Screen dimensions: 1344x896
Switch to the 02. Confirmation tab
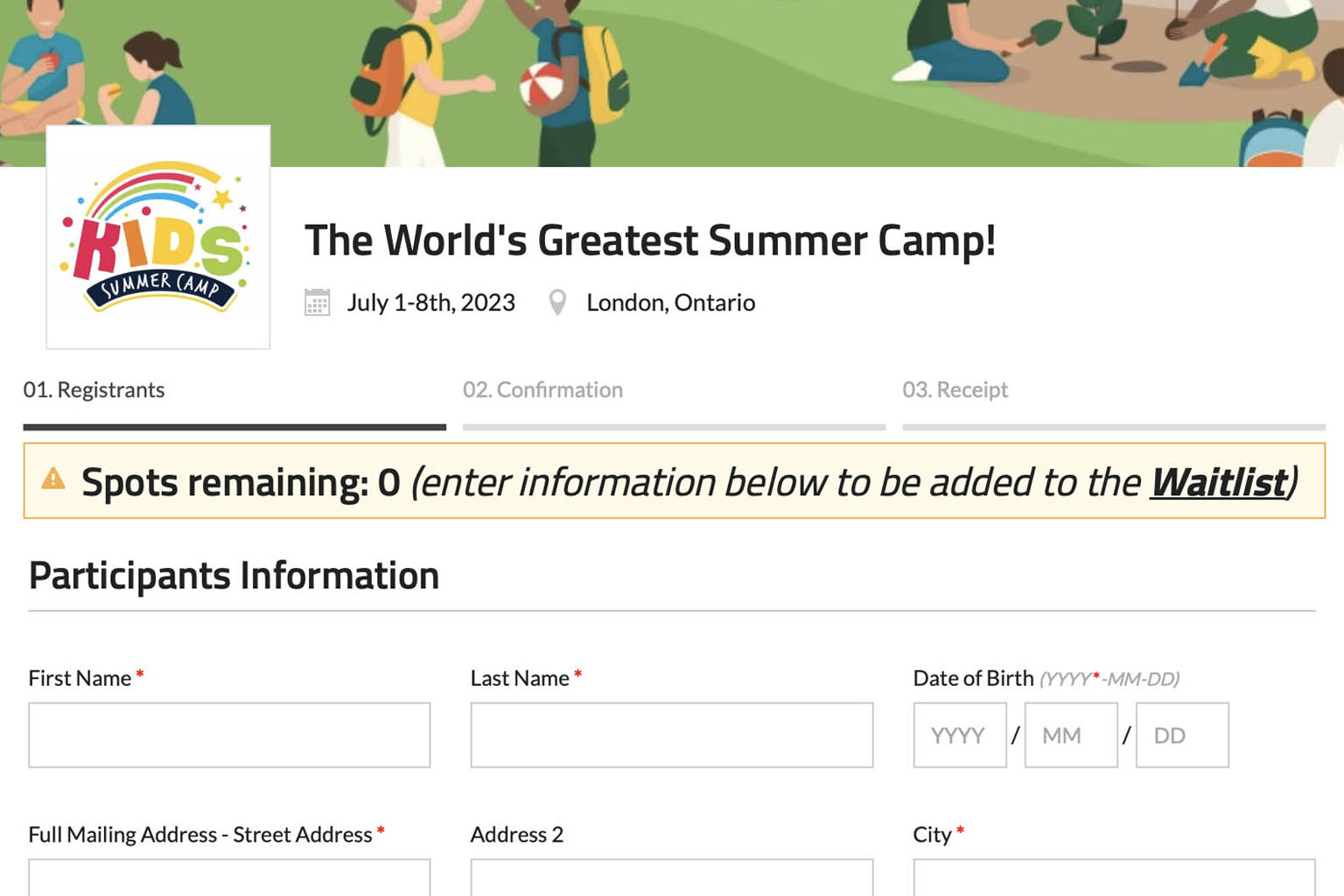(544, 389)
